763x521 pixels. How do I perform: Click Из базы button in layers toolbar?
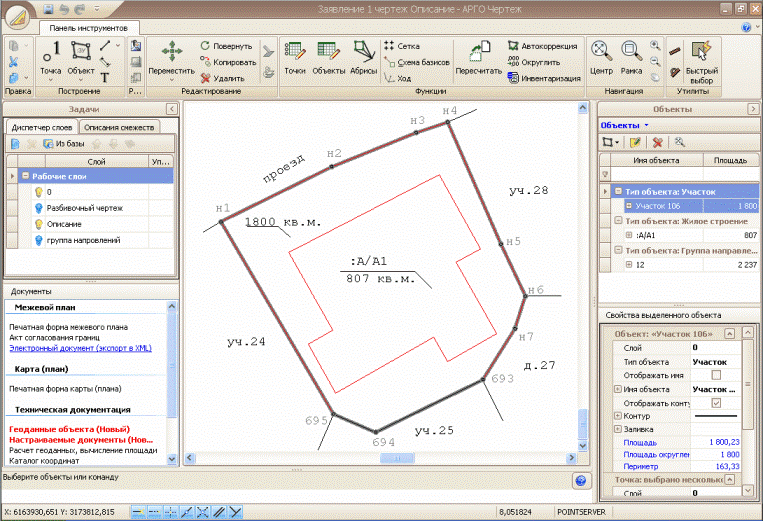coord(64,144)
